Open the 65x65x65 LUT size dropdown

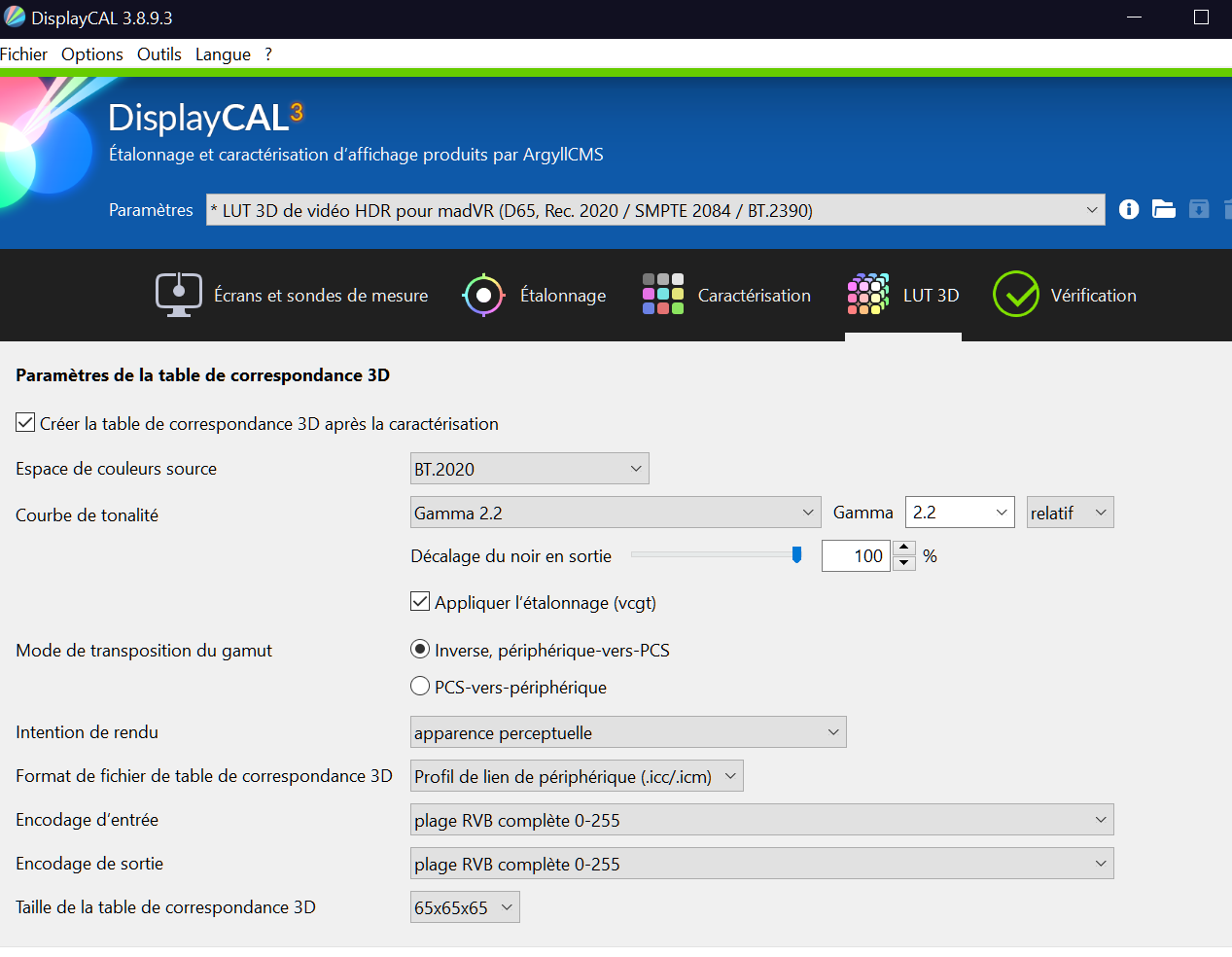pos(465,907)
